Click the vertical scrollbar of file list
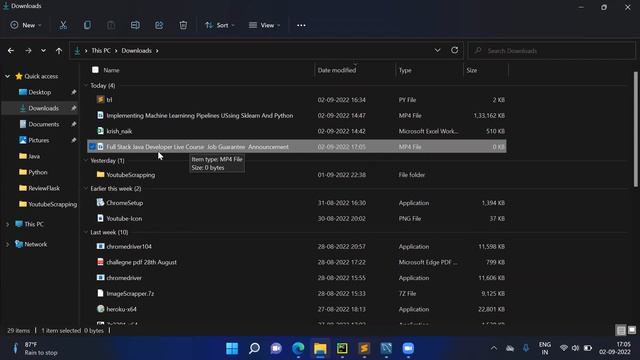Screen dimensions: 640x360 [636, 129]
